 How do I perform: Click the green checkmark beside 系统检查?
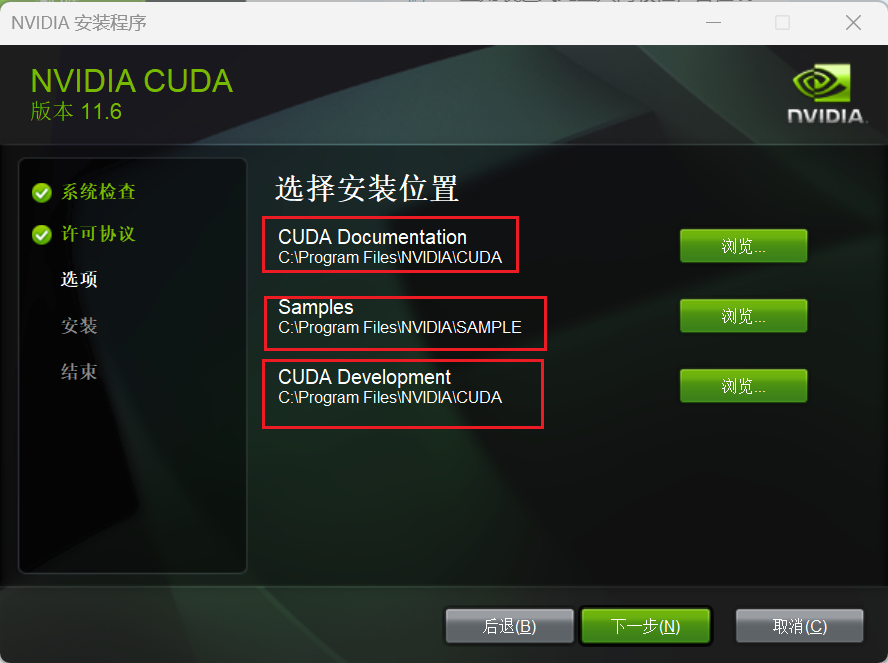click(42, 193)
